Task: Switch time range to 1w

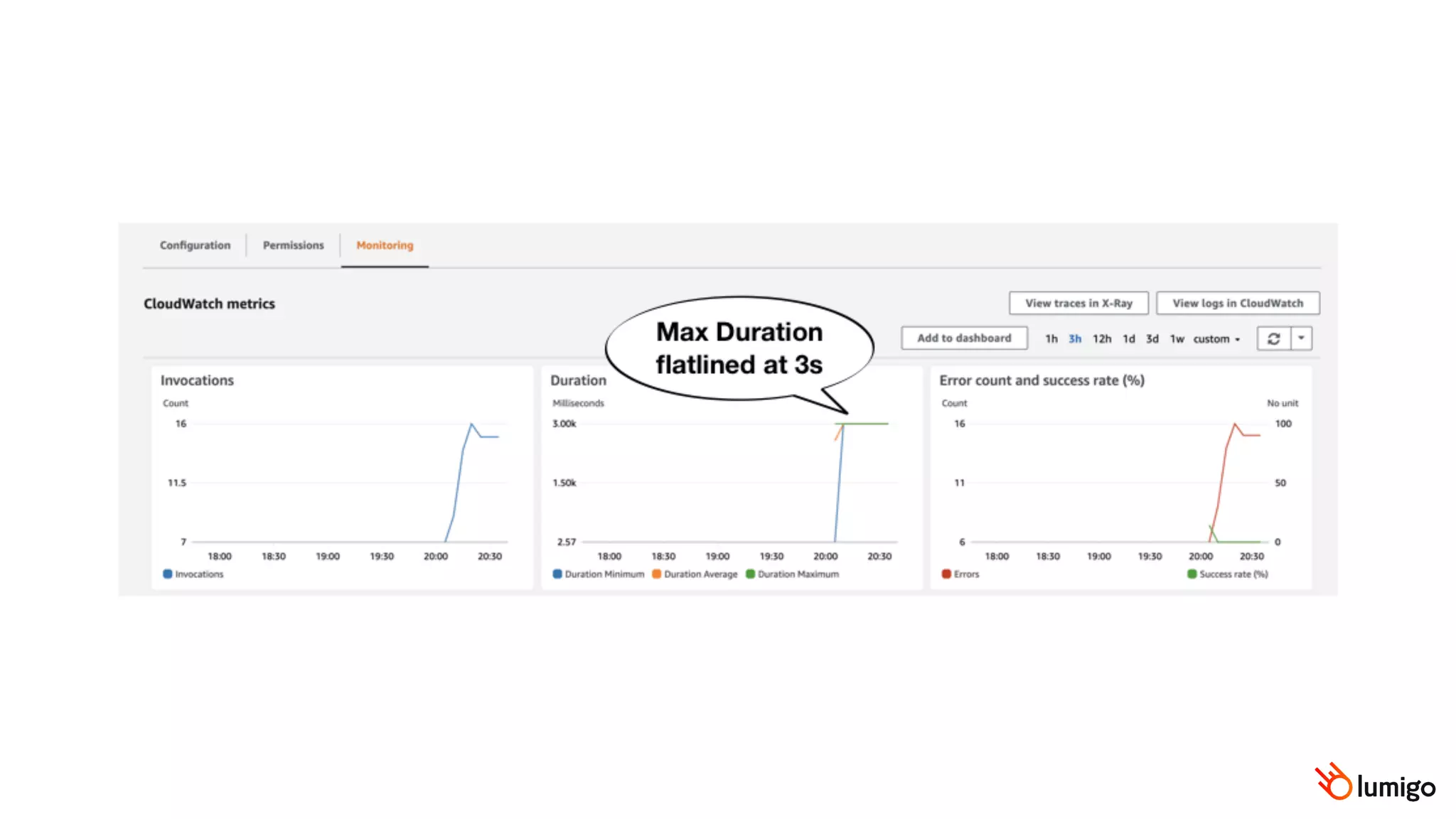Action: (1177, 339)
